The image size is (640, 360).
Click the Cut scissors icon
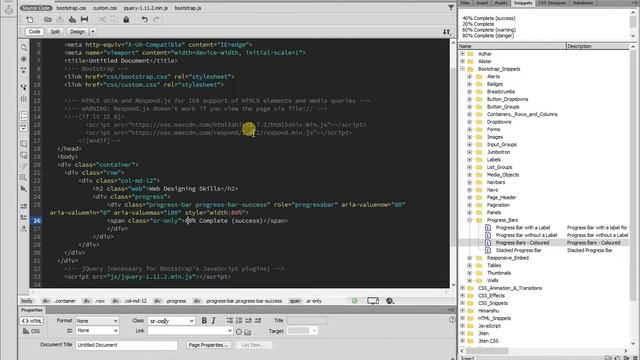coord(102,19)
